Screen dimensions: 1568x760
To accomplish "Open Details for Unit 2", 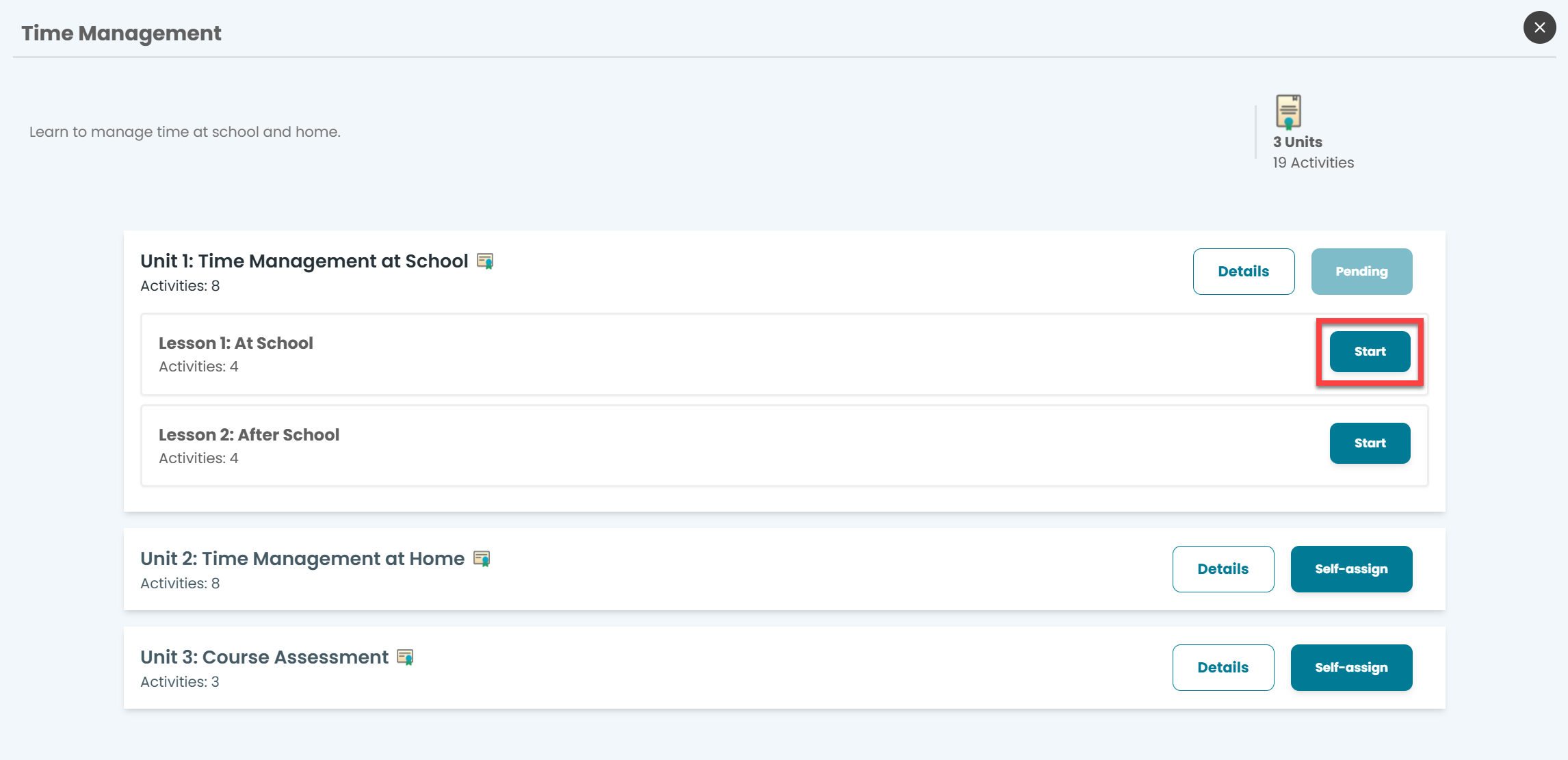I will (1223, 569).
